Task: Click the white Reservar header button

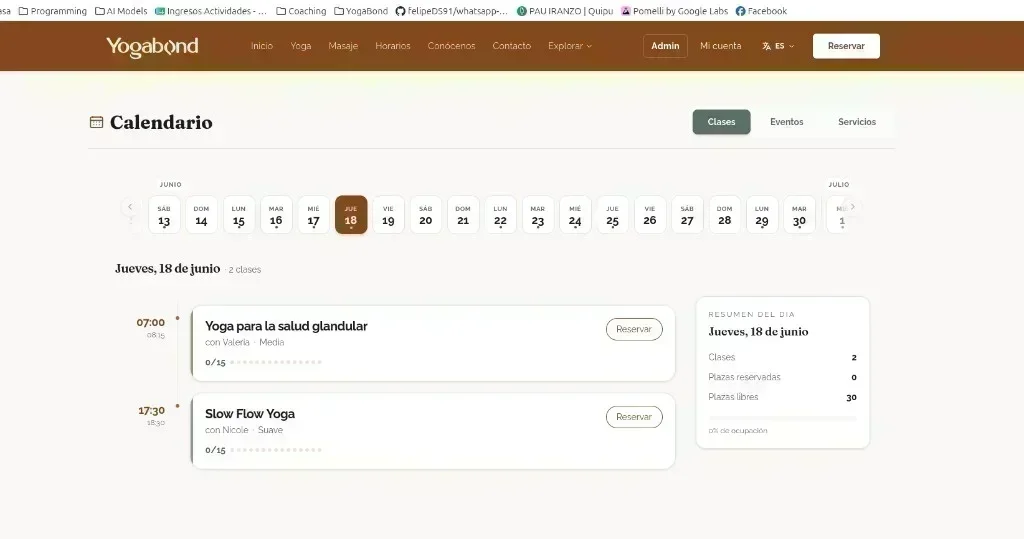Action: click(846, 46)
